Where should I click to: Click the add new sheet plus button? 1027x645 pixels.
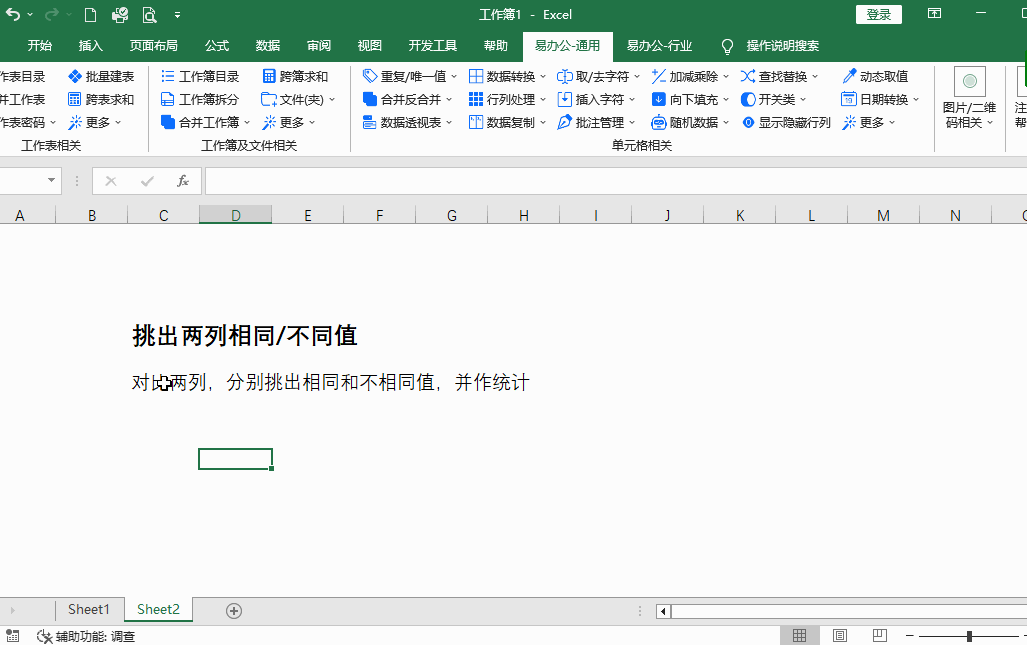click(x=234, y=611)
